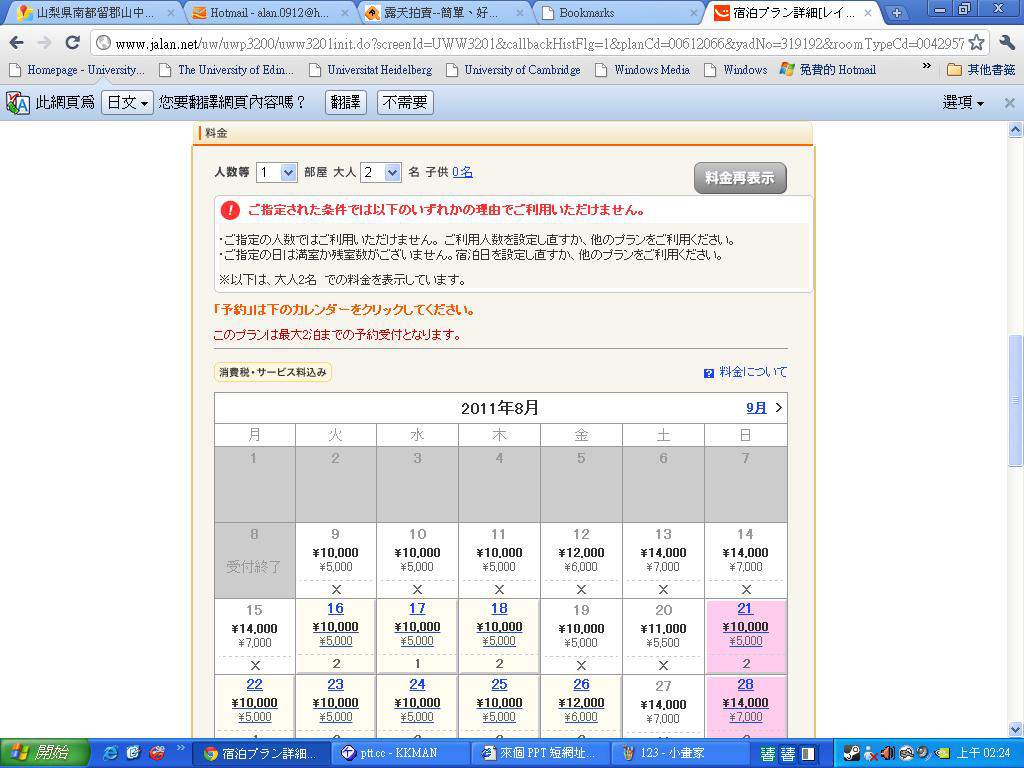
Task: Open the 免費的 Hotmail bookmark
Action: click(x=828, y=70)
